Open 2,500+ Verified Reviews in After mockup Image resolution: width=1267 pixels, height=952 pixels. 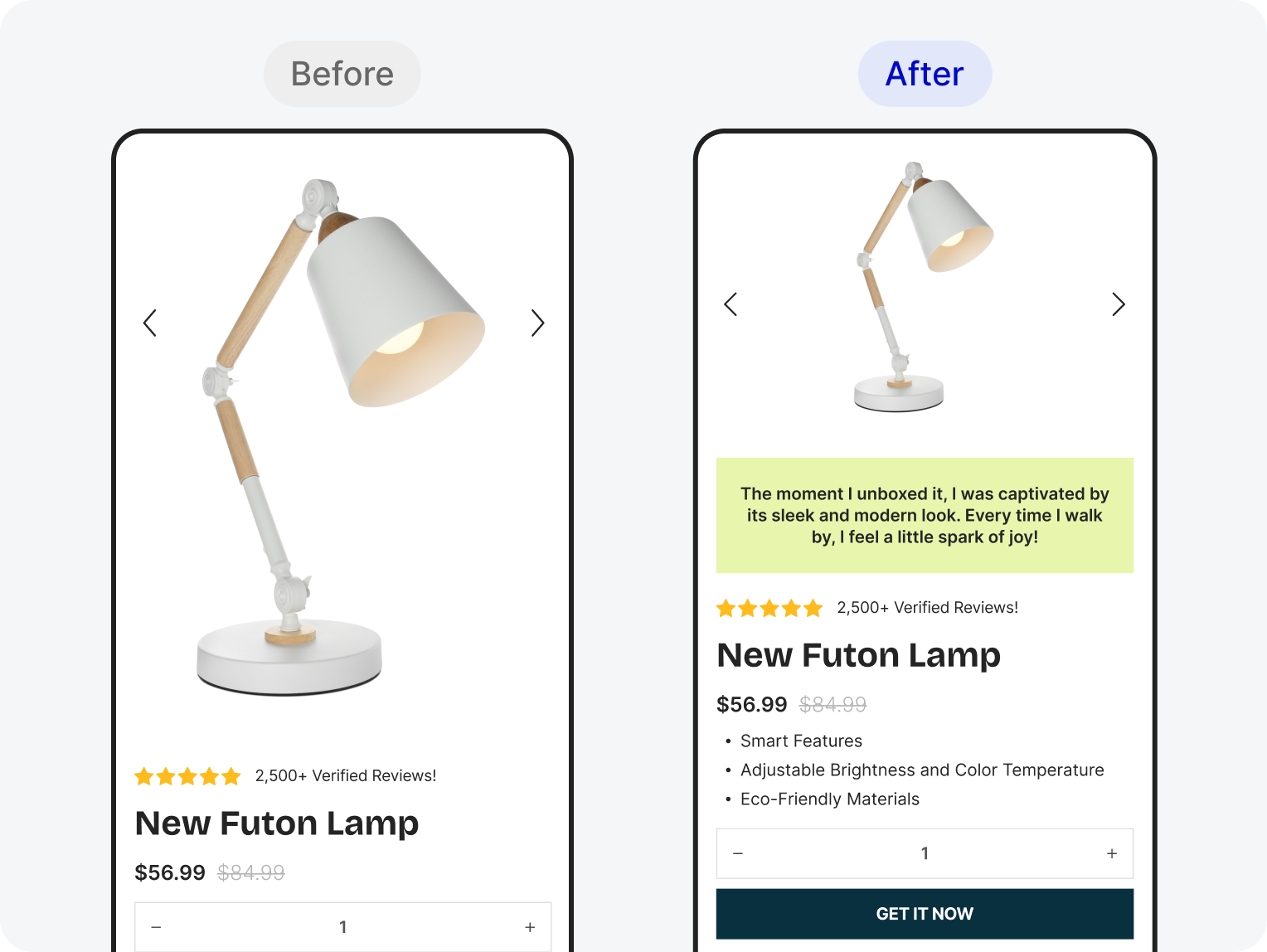coord(928,608)
